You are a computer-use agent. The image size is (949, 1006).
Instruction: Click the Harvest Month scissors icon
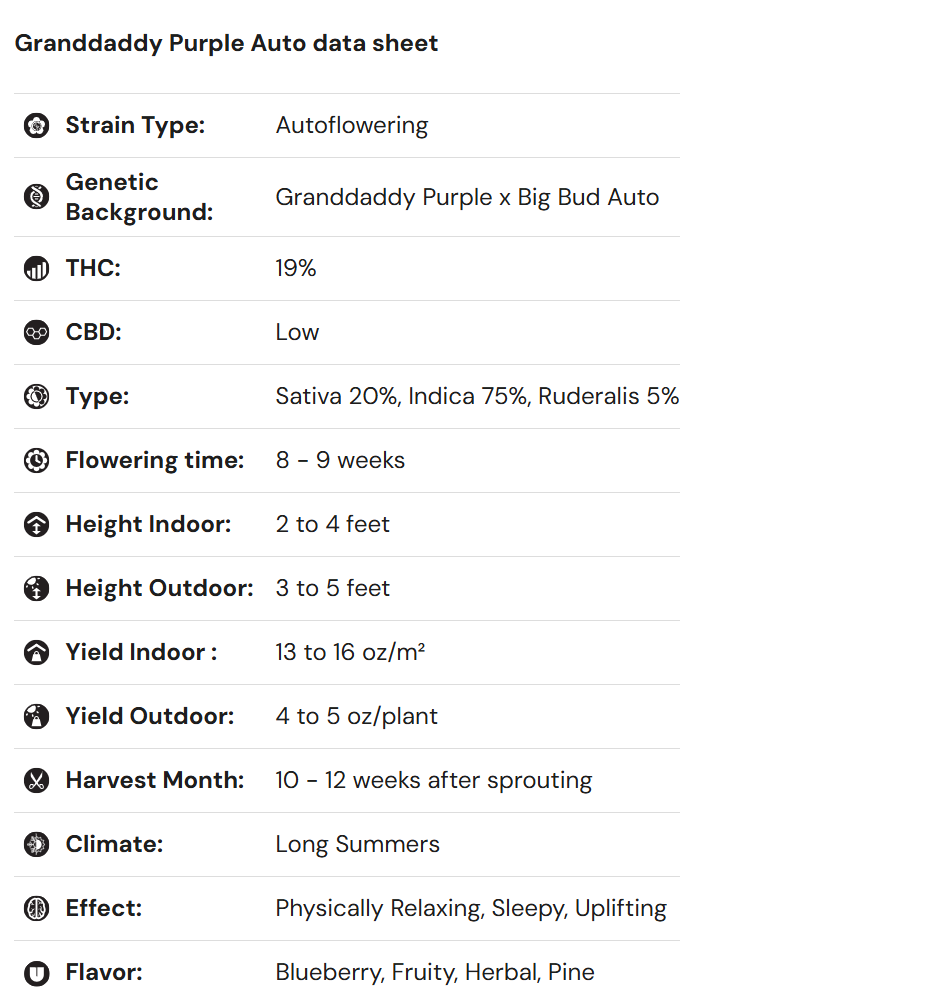pyautogui.click(x=36, y=781)
